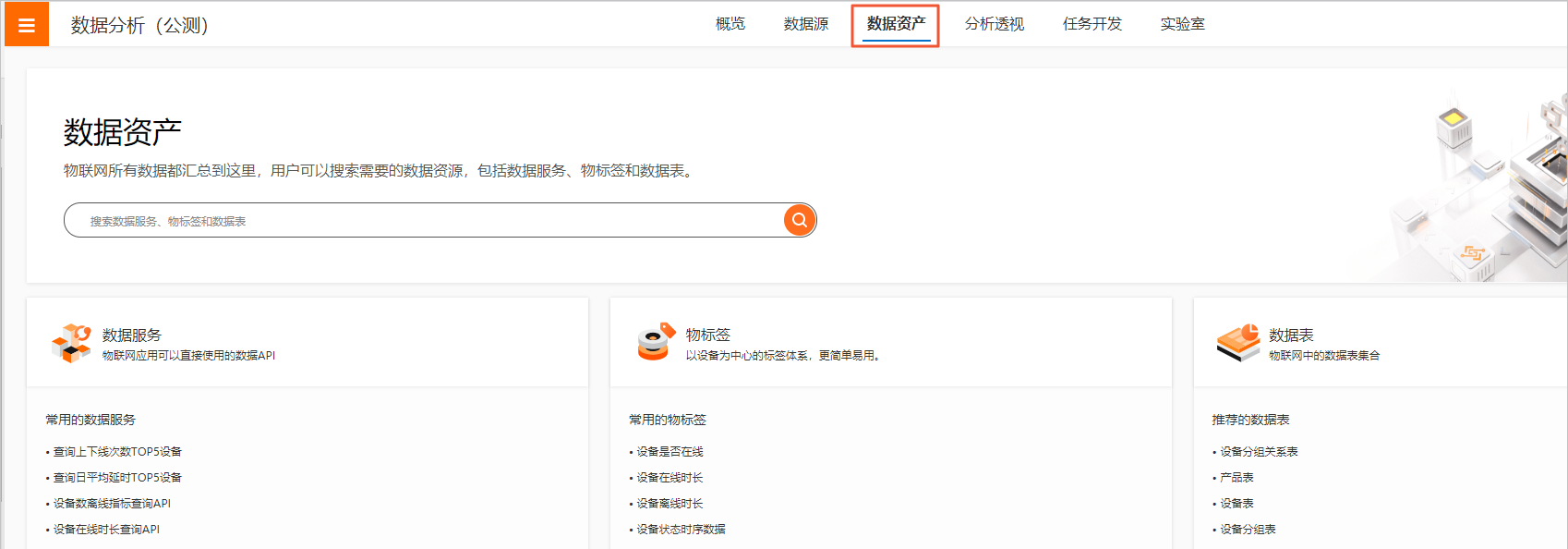Go to the 实验室 tab
Image resolution: width=1568 pixels, height=549 pixels.
1183,24
